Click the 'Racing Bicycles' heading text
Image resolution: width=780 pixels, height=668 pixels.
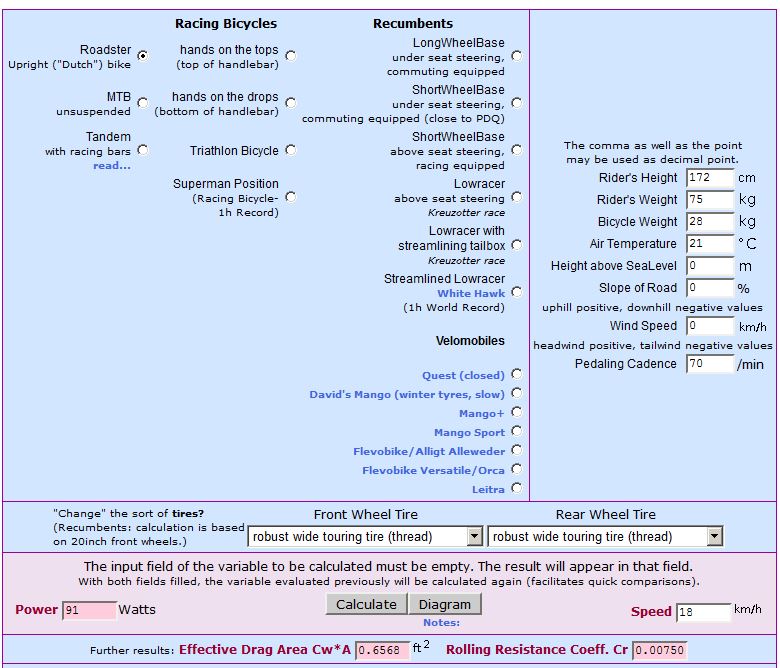pyautogui.click(x=226, y=23)
